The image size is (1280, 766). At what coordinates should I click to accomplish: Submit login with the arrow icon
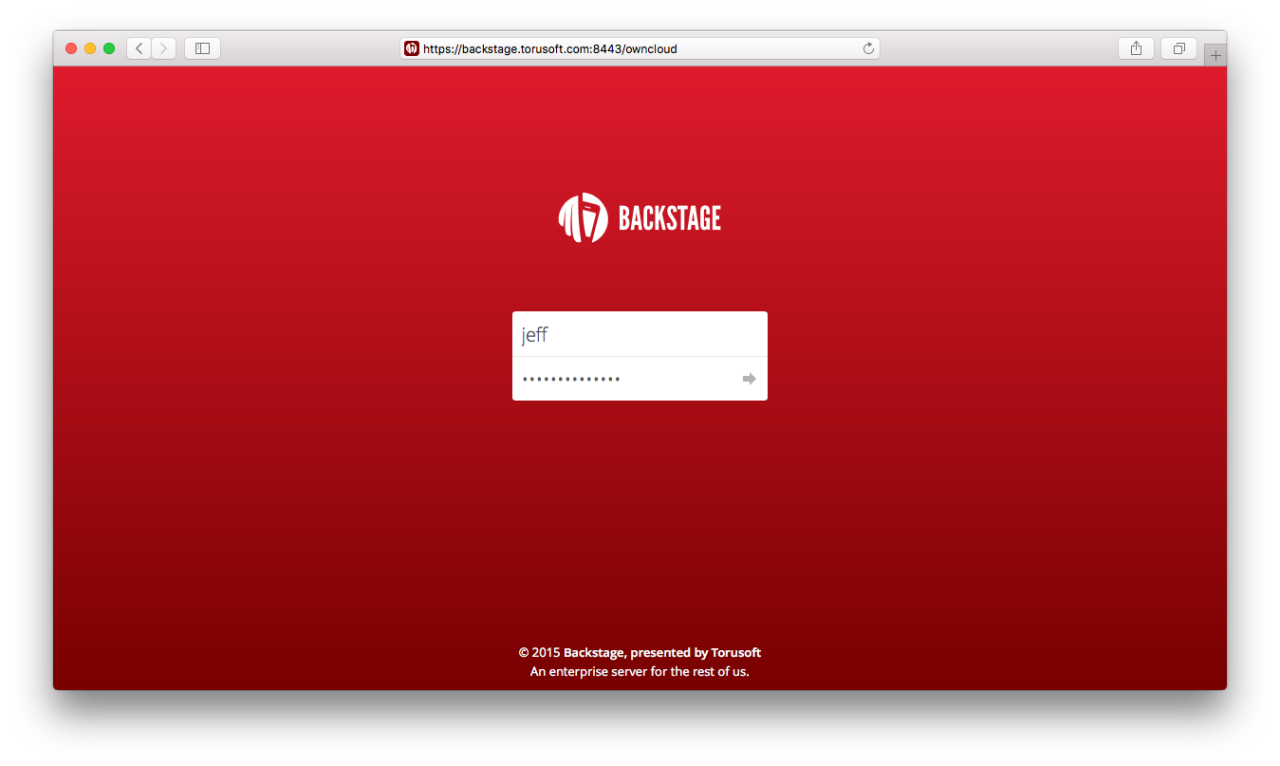point(749,379)
